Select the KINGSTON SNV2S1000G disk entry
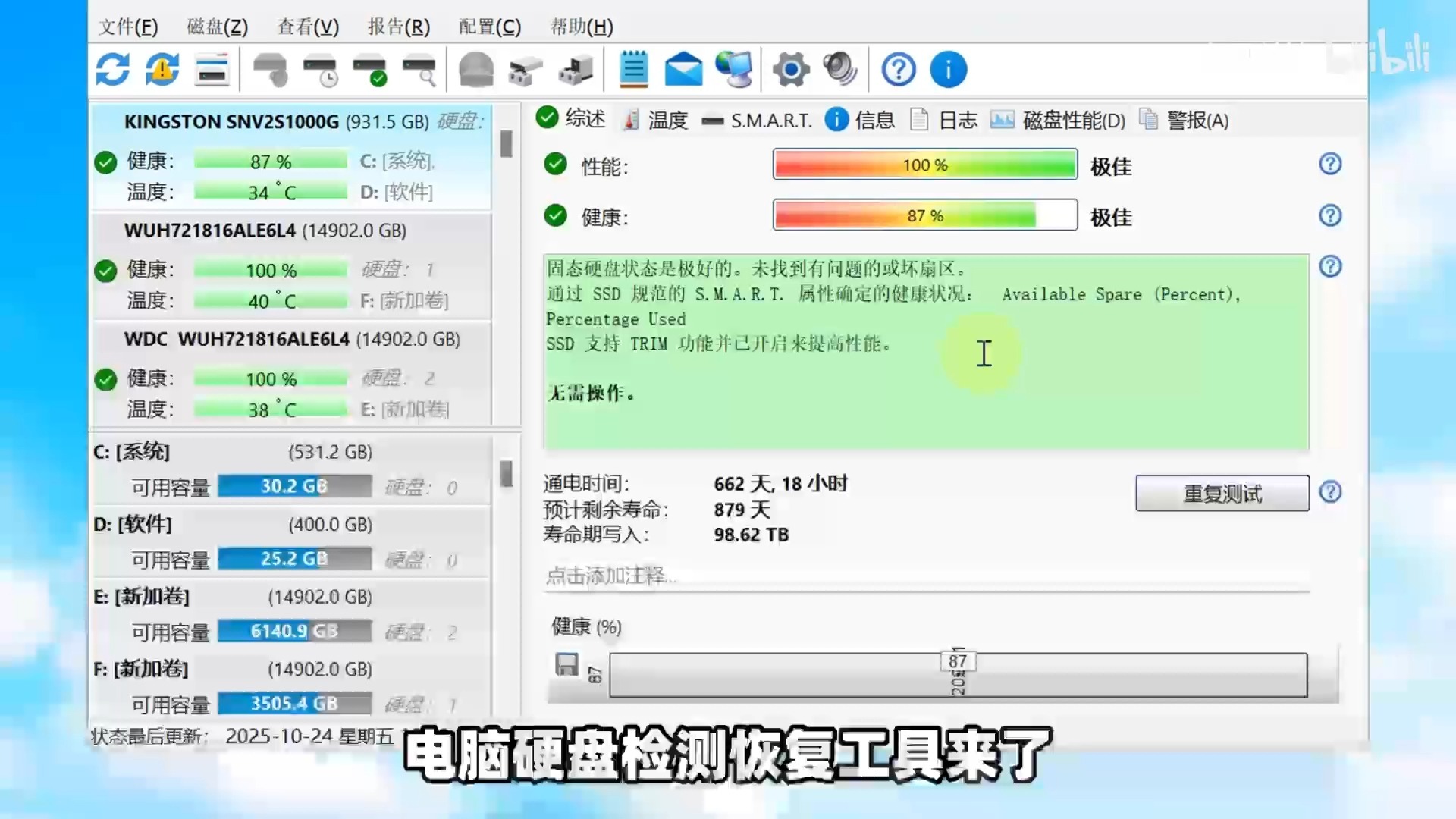Screen dimensions: 1456x819 (x=232, y=121)
